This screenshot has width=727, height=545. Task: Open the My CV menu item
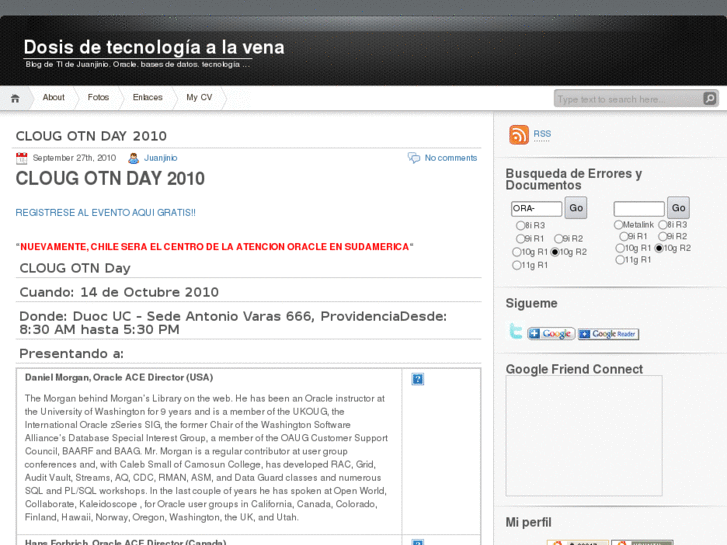199,97
